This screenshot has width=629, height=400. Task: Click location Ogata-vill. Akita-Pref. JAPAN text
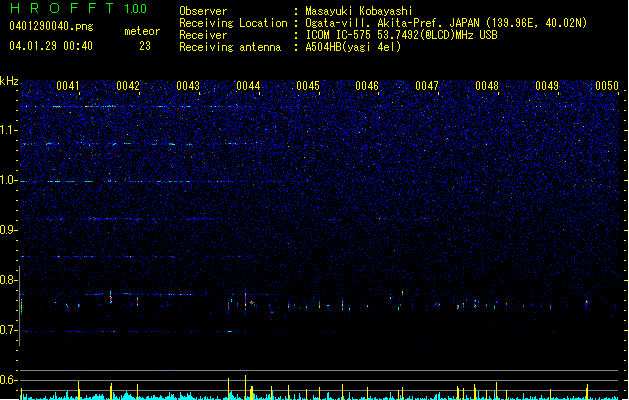[446, 23]
